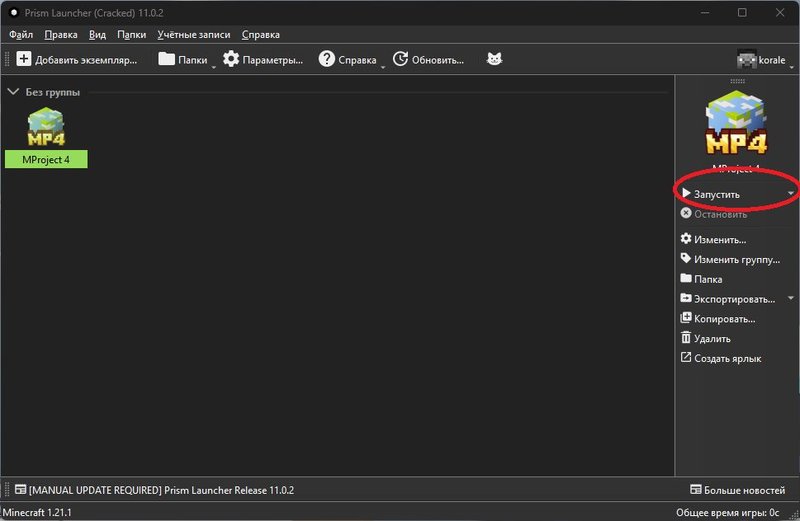Open the Справка toolbar dropdown arrow

(x=383, y=67)
